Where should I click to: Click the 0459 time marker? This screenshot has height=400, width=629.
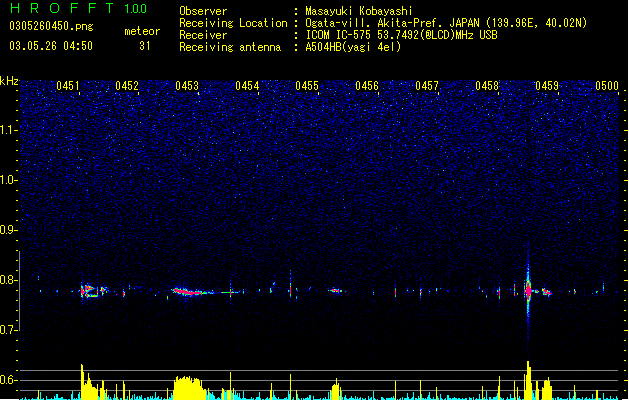point(547,86)
